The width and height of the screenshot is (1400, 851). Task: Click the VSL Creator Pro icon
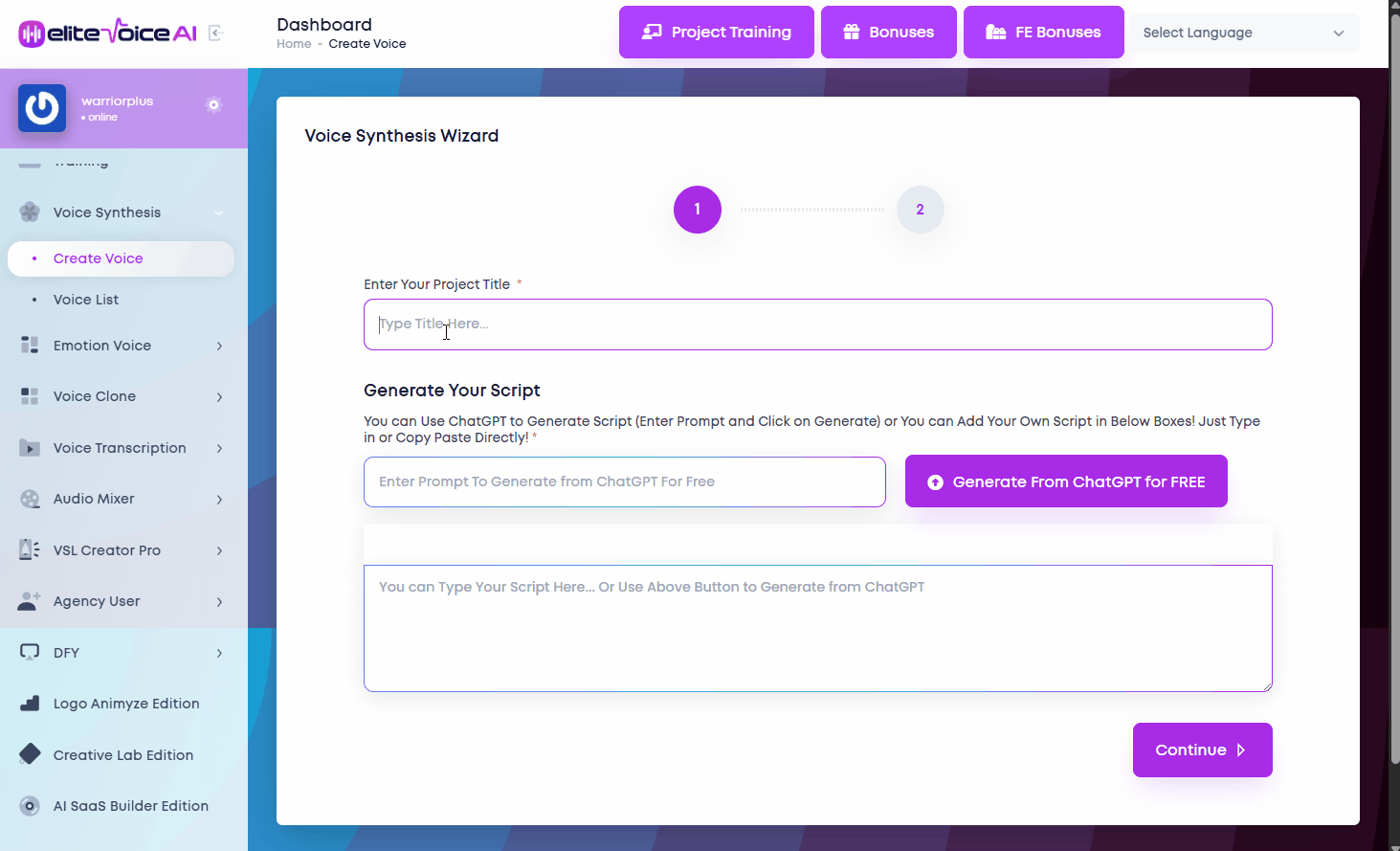[x=30, y=550]
